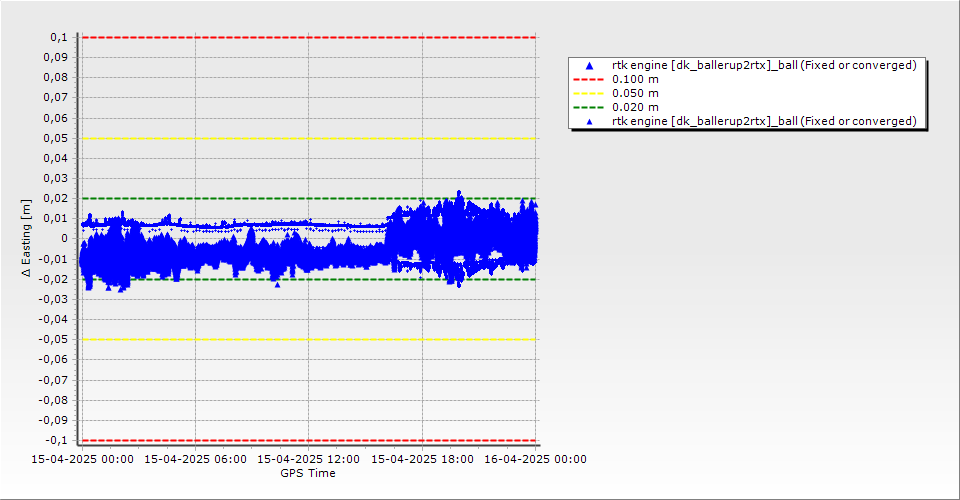Click the '0,1' y-axis tick label
The image size is (960, 500).
click(59, 37)
